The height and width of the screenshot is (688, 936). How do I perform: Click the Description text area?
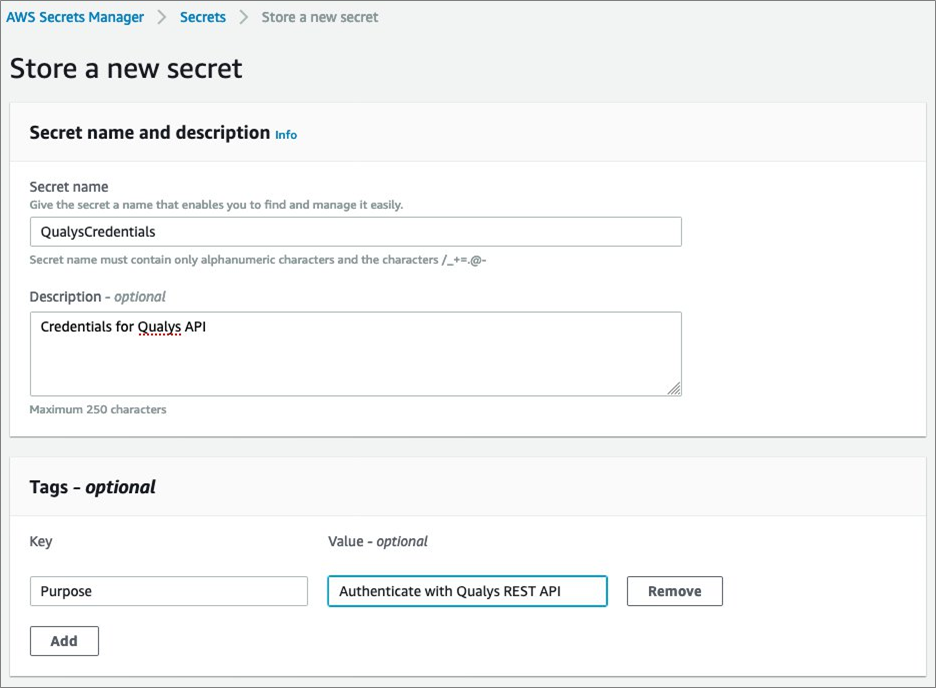pos(356,354)
